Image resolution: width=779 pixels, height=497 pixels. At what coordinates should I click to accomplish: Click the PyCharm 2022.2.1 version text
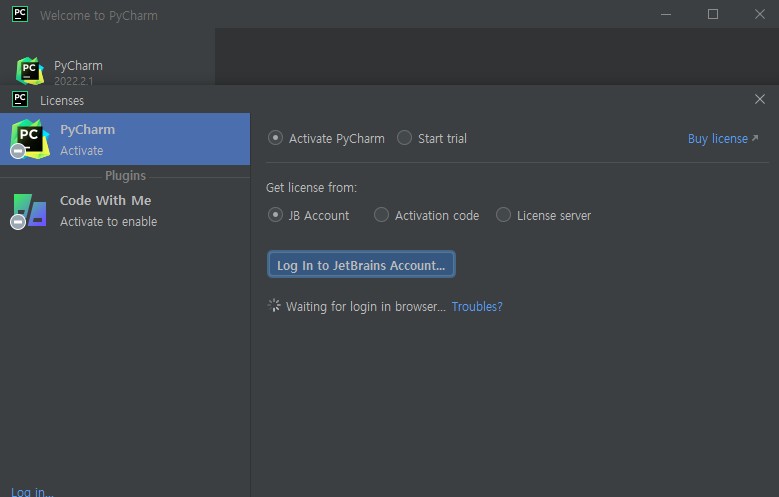click(x=74, y=81)
